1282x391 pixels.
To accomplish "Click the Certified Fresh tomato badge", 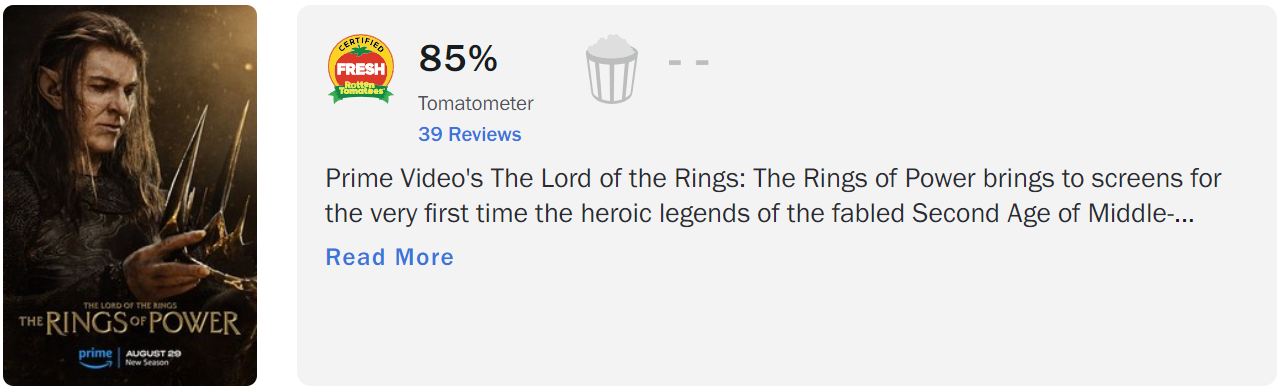I will [x=361, y=70].
